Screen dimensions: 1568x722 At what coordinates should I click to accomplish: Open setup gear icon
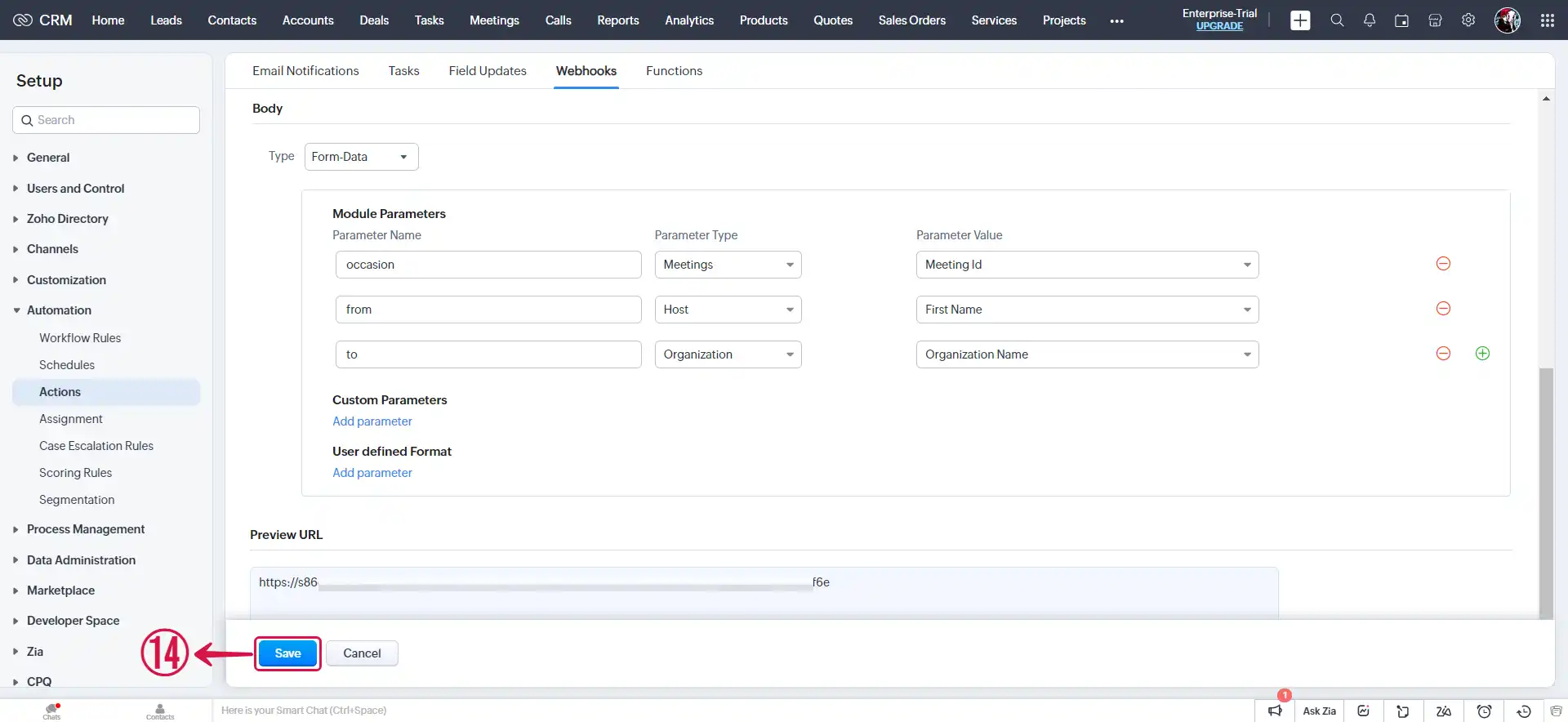tap(1468, 20)
